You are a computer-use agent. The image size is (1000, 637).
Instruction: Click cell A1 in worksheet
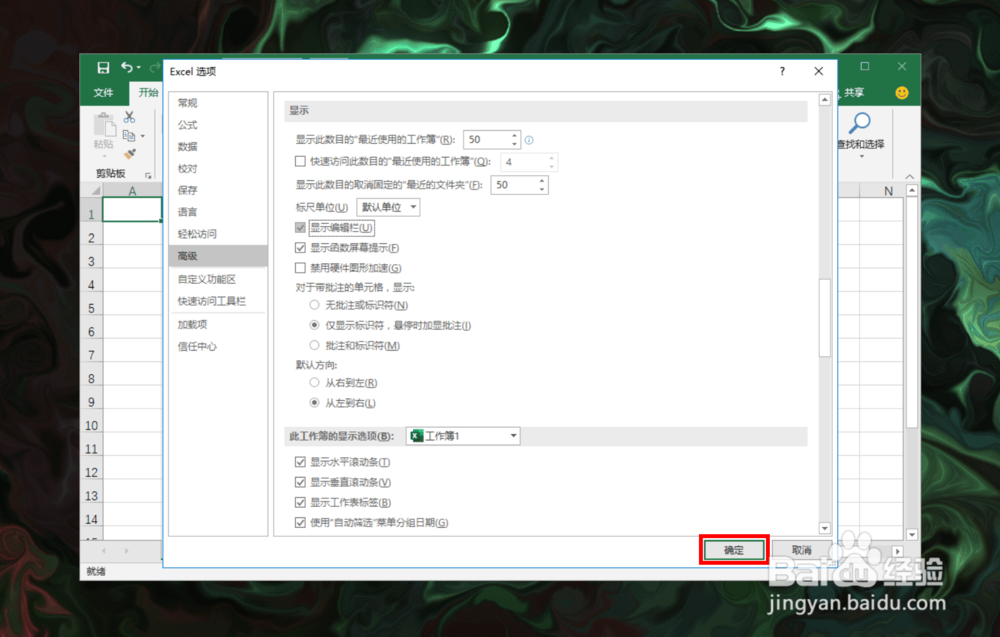pos(132,210)
